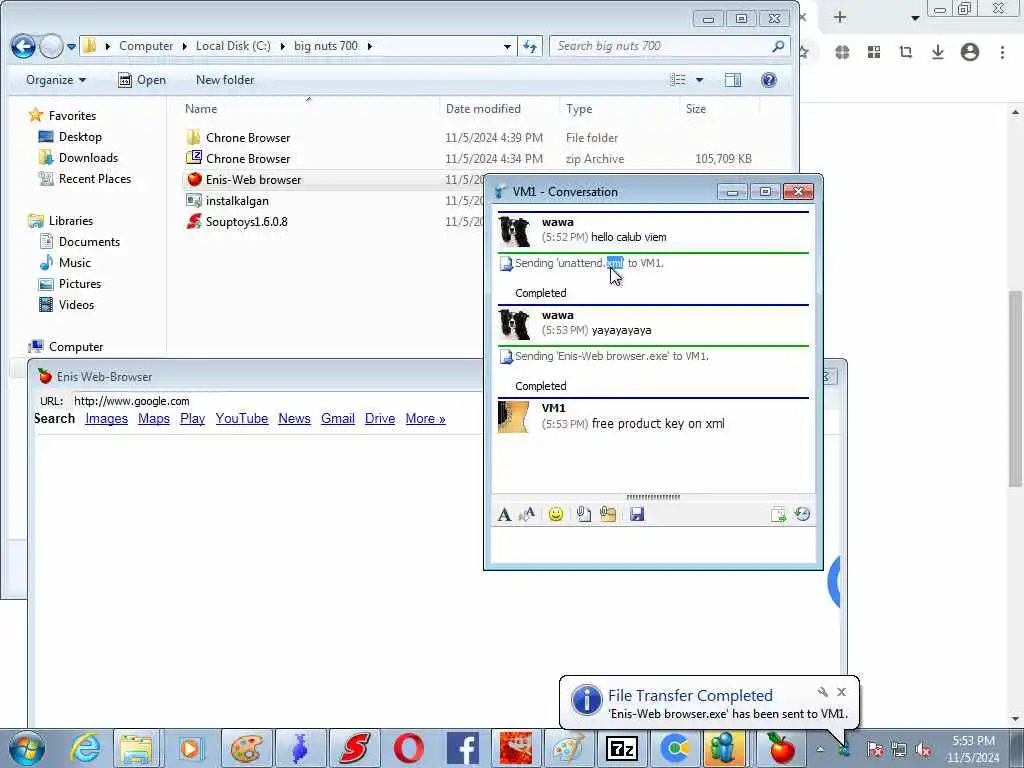The image size is (1024, 768).
Task: Open Gmail link in Enis browser
Action: (x=338, y=419)
